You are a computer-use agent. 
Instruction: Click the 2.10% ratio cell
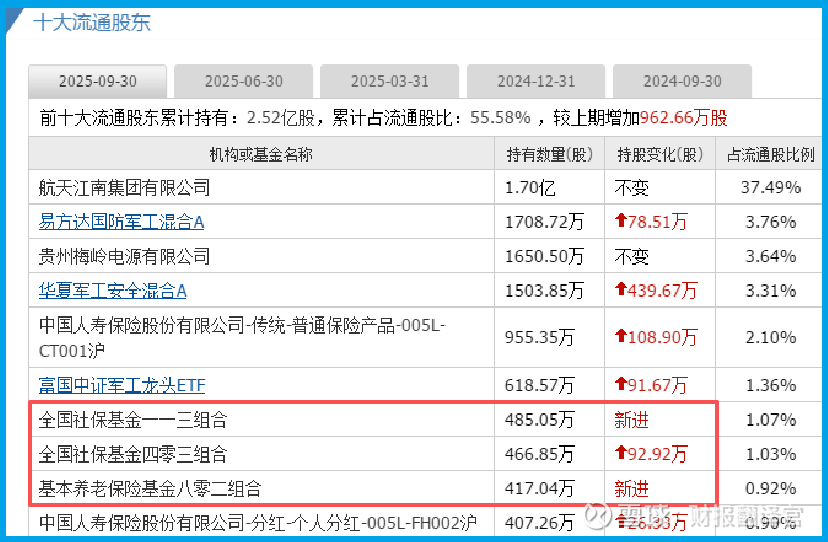[770, 337]
